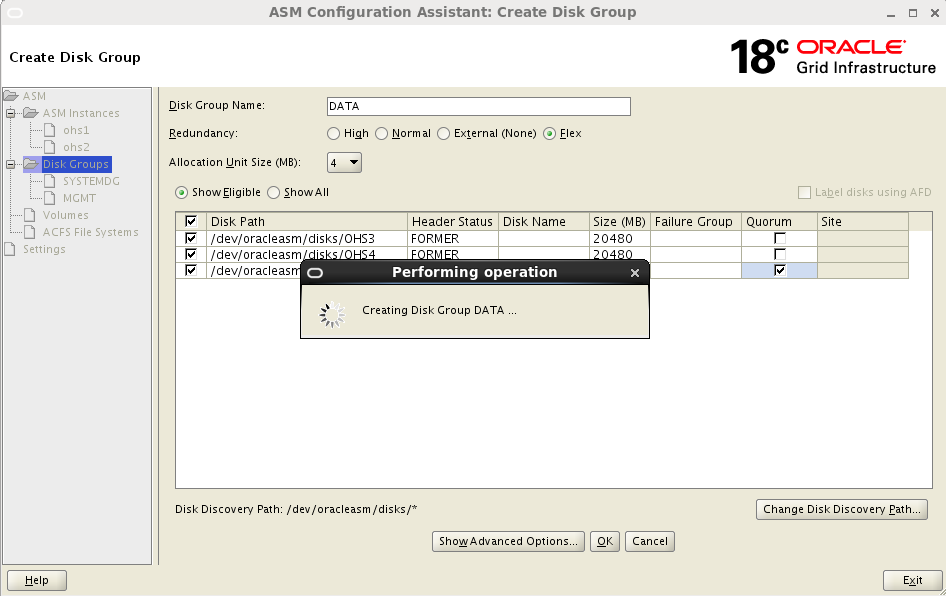Collapse the Disk Groups tree node
This screenshot has height=596, width=946.
[x=10, y=164]
